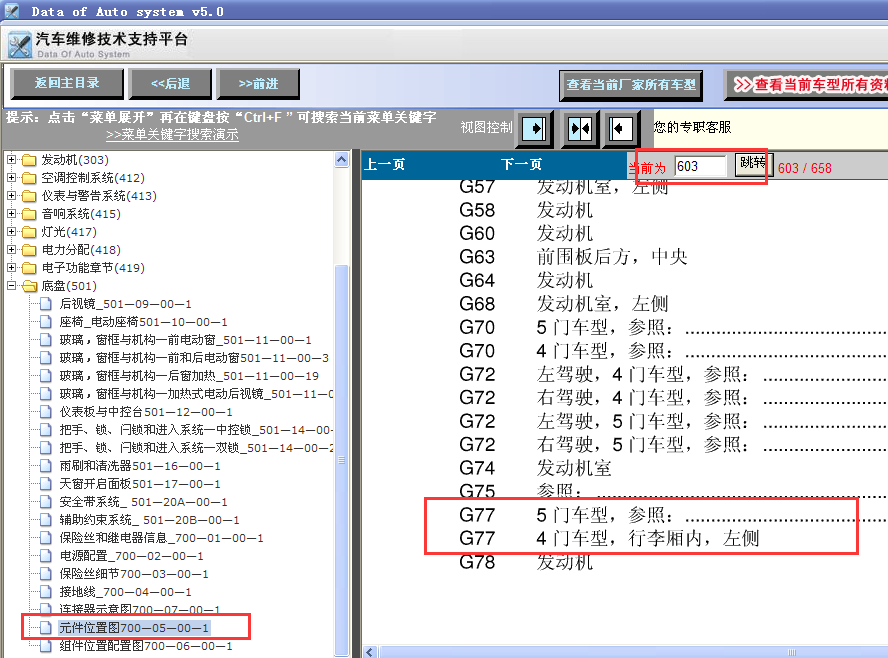Open 保险丝和继电器信息_700—01—00—1

coord(161,538)
